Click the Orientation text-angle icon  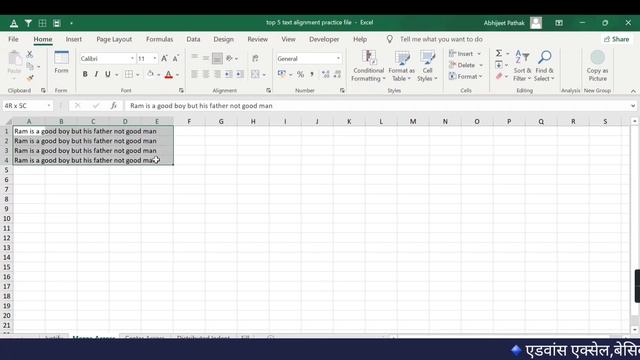pos(229,58)
